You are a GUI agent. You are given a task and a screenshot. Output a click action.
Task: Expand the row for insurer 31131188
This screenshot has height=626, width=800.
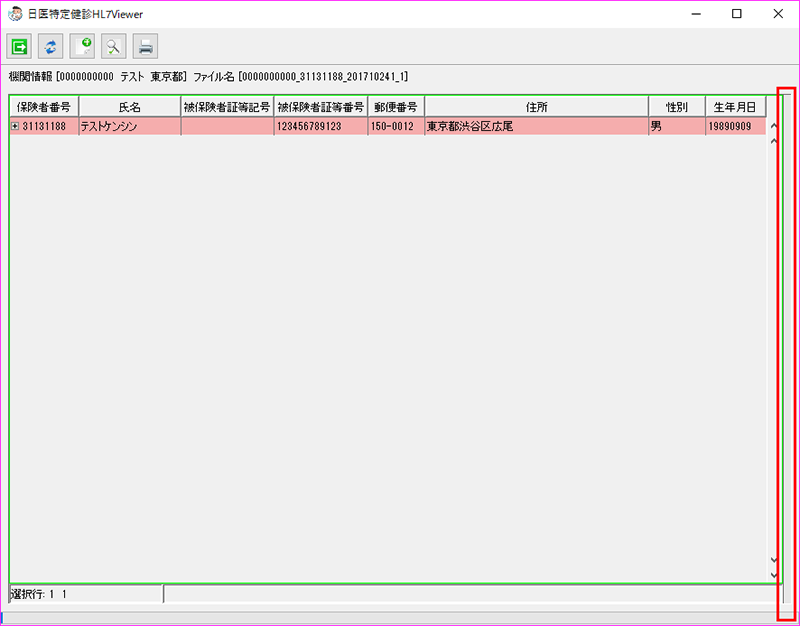click(15, 127)
